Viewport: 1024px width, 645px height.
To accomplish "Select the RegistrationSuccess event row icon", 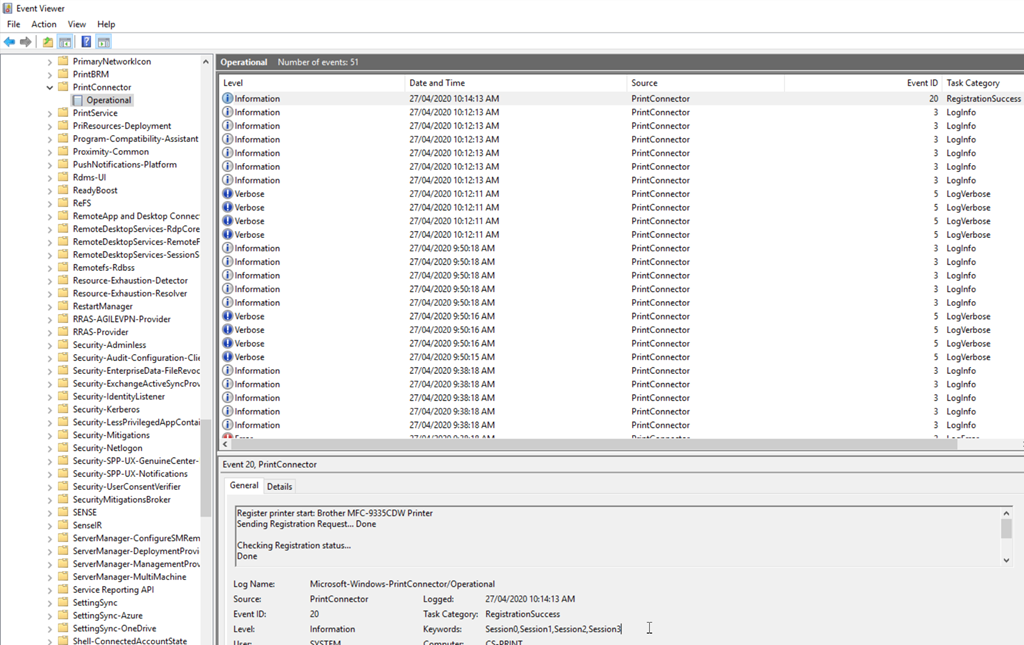I will (x=228, y=99).
